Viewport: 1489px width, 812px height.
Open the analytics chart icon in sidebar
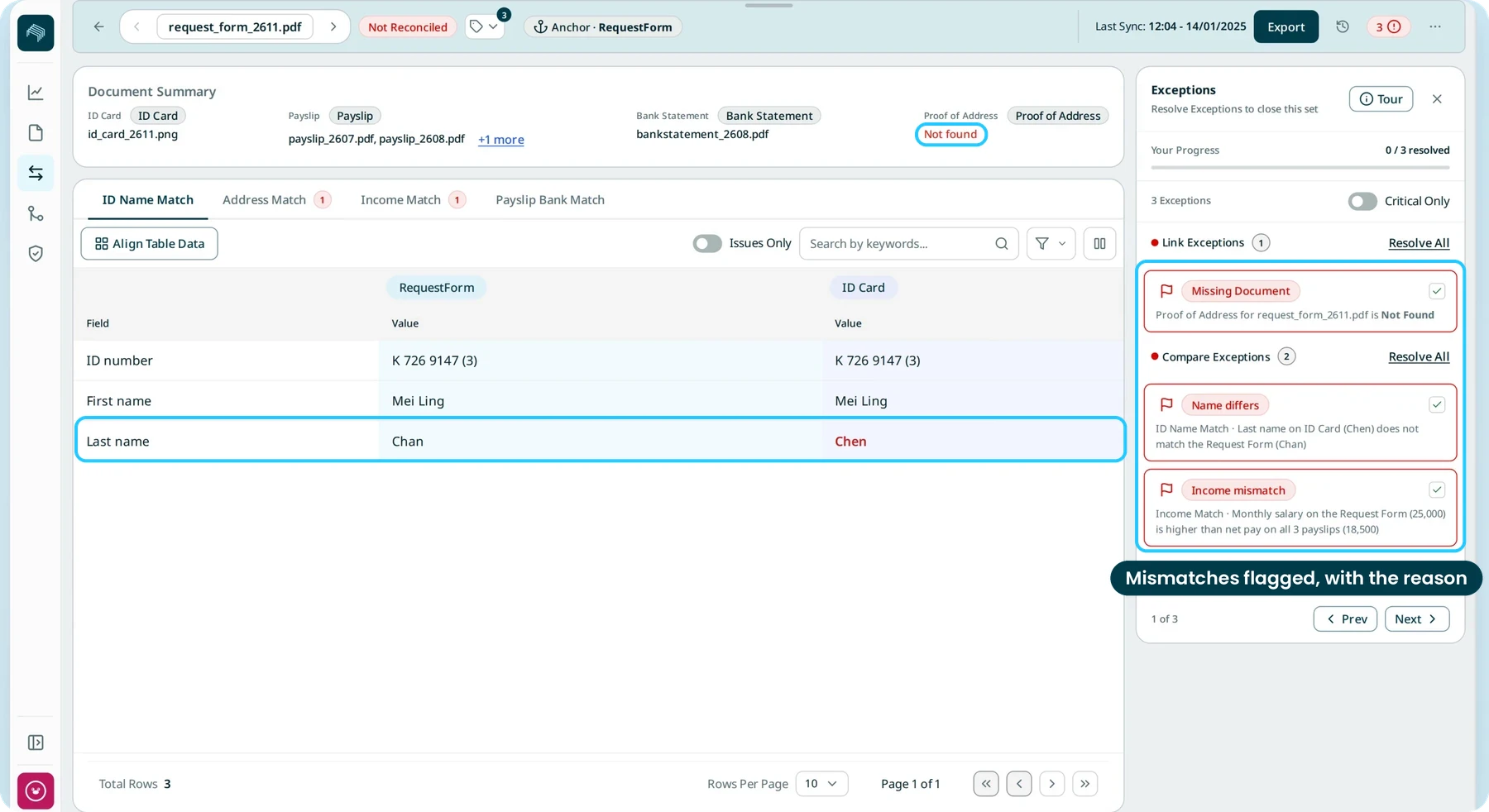36,93
